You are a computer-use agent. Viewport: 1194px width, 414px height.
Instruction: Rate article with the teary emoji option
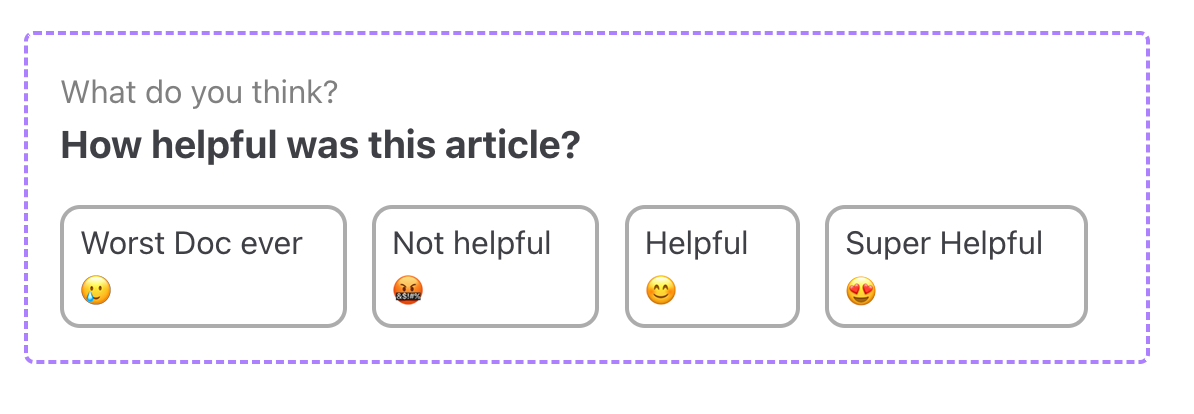coord(97,291)
